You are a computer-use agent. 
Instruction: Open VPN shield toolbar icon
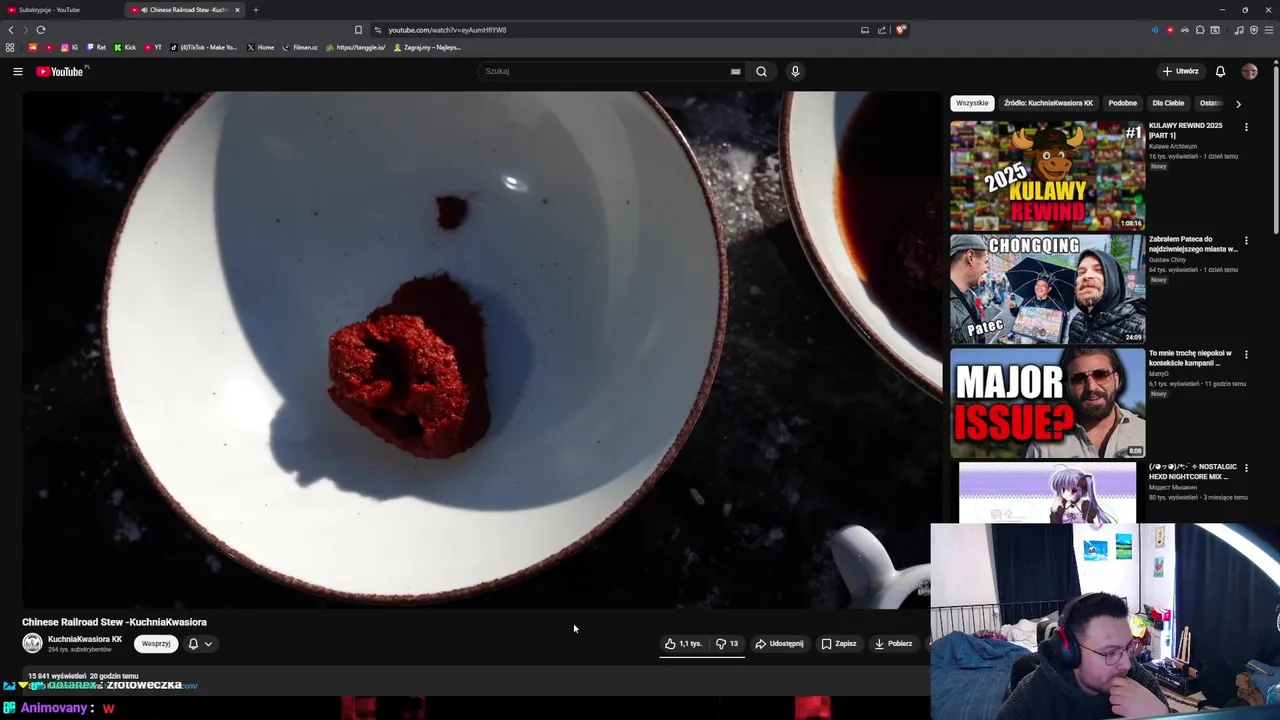point(1254,30)
